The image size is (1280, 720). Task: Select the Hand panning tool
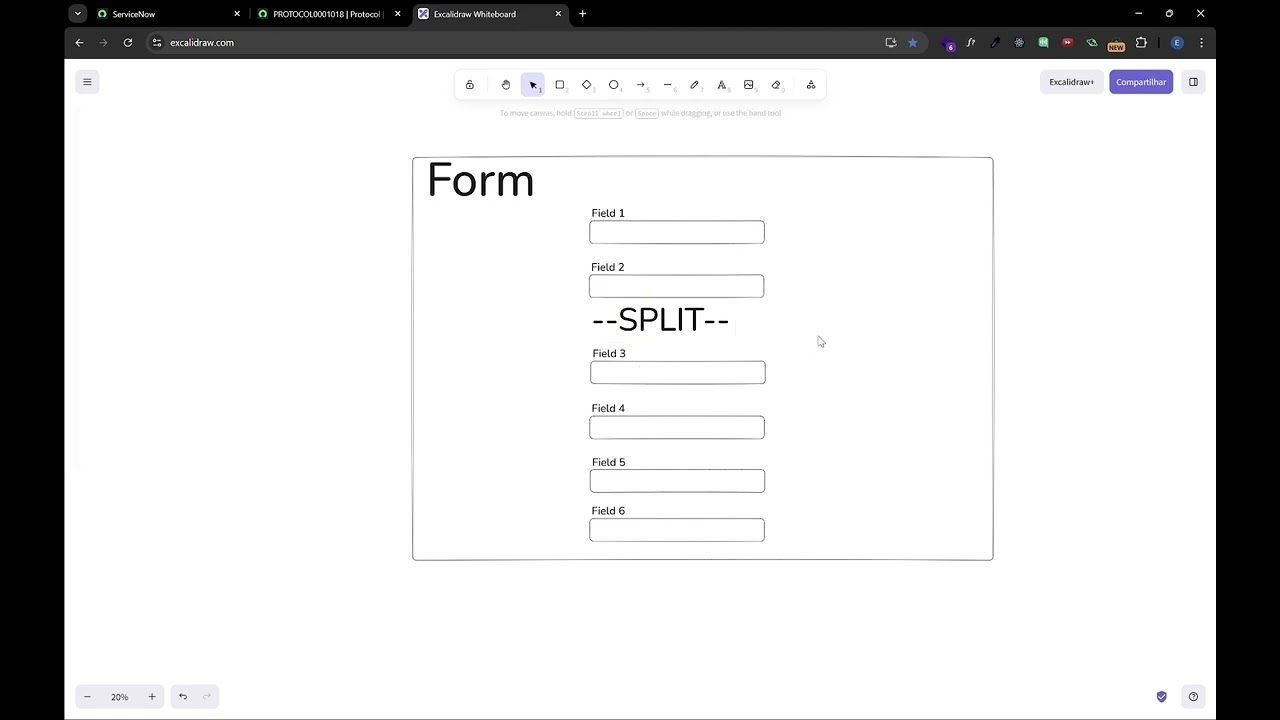point(506,85)
